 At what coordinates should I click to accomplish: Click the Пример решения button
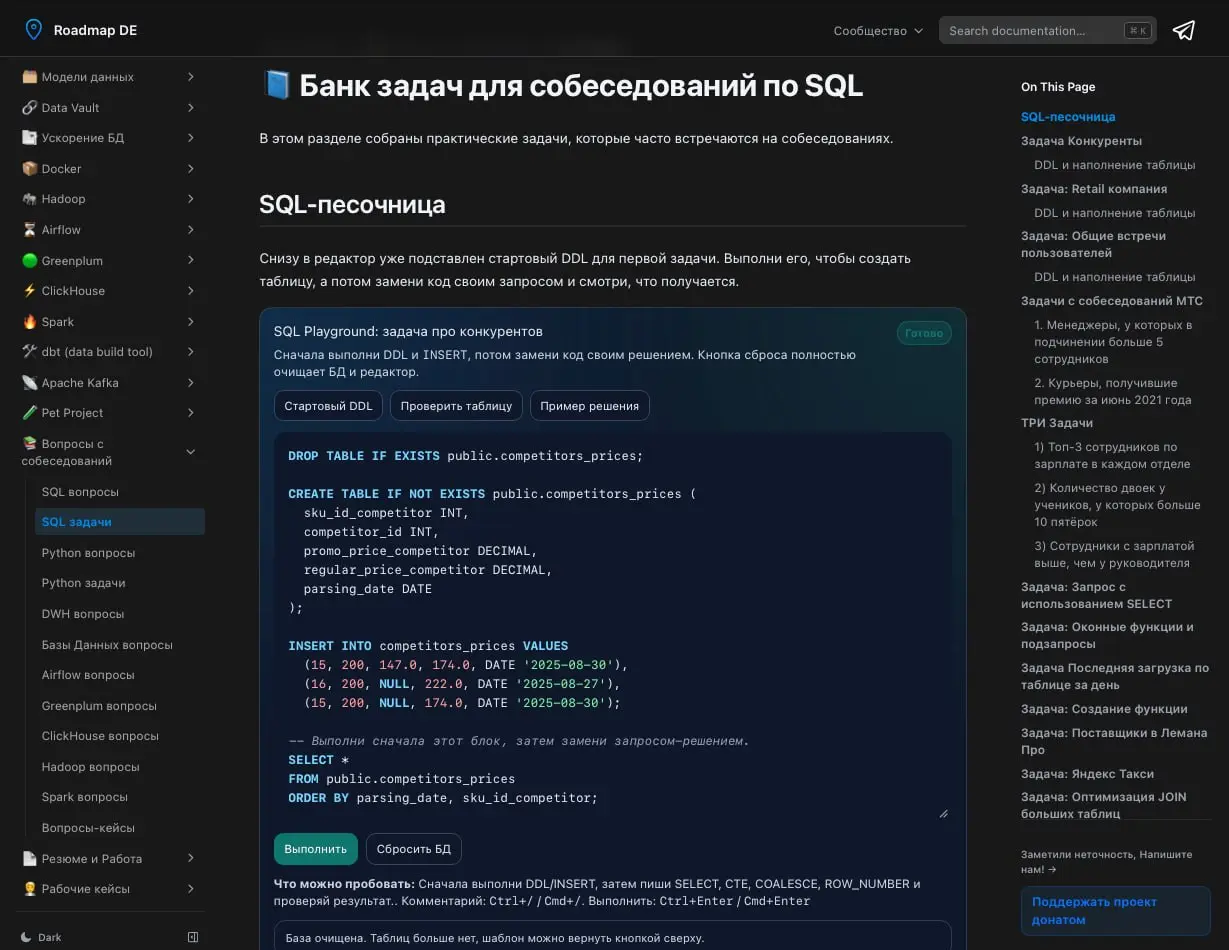[590, 406]
